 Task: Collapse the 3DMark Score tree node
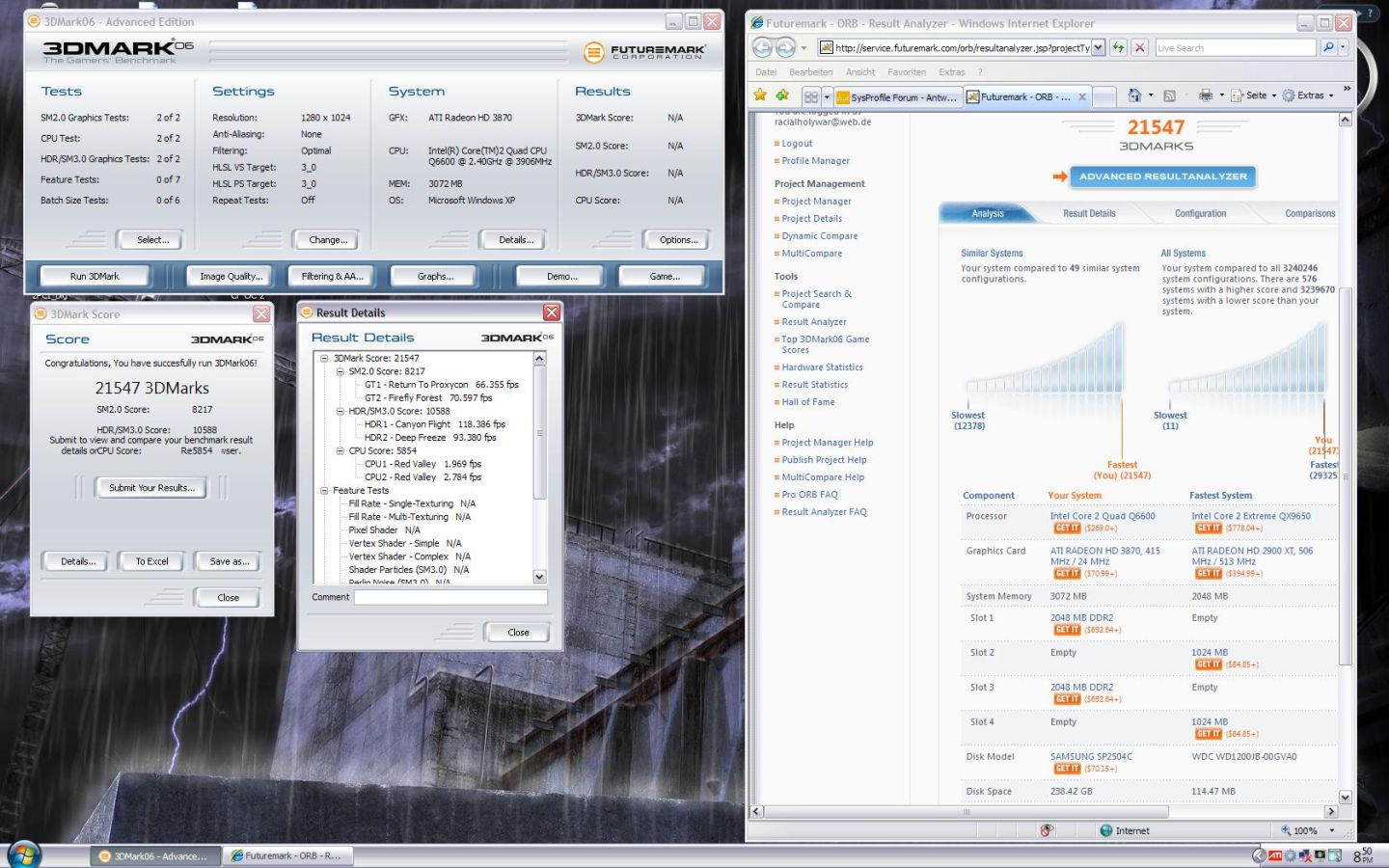(324, 358)
